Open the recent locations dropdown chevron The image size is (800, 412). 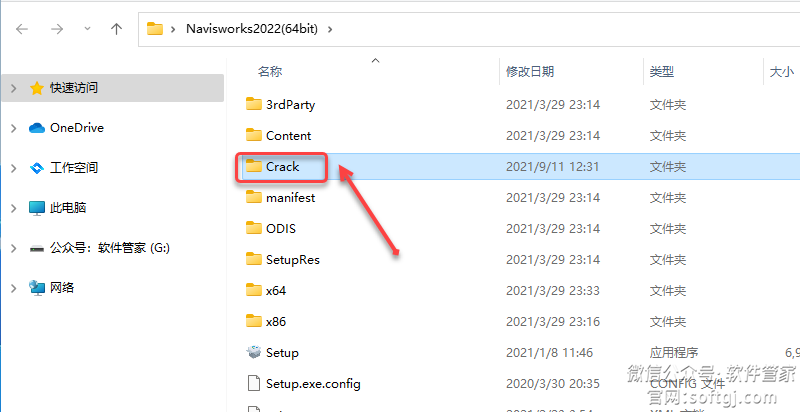pos(87,29)
